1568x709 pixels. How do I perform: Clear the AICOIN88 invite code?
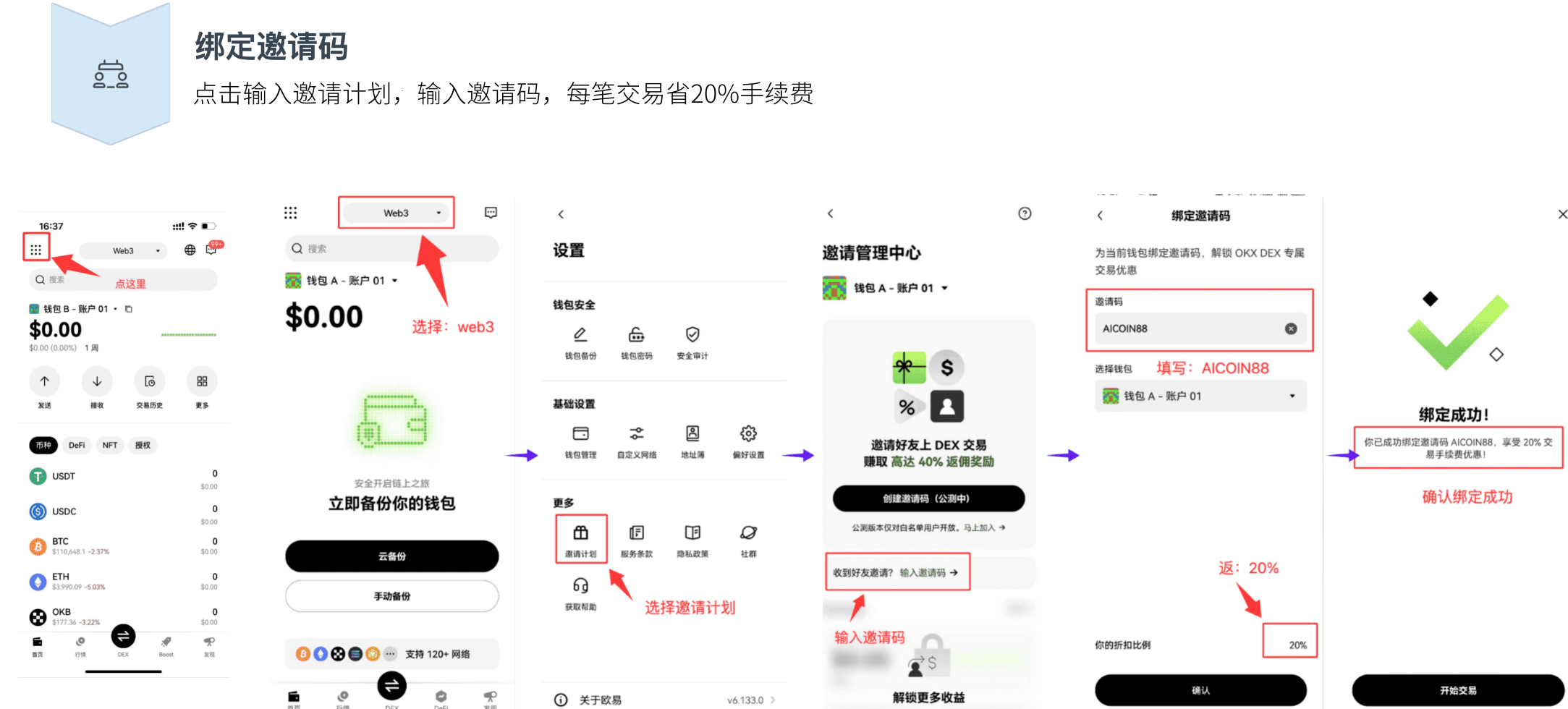pyautogui.click(x=1291, y=328)
